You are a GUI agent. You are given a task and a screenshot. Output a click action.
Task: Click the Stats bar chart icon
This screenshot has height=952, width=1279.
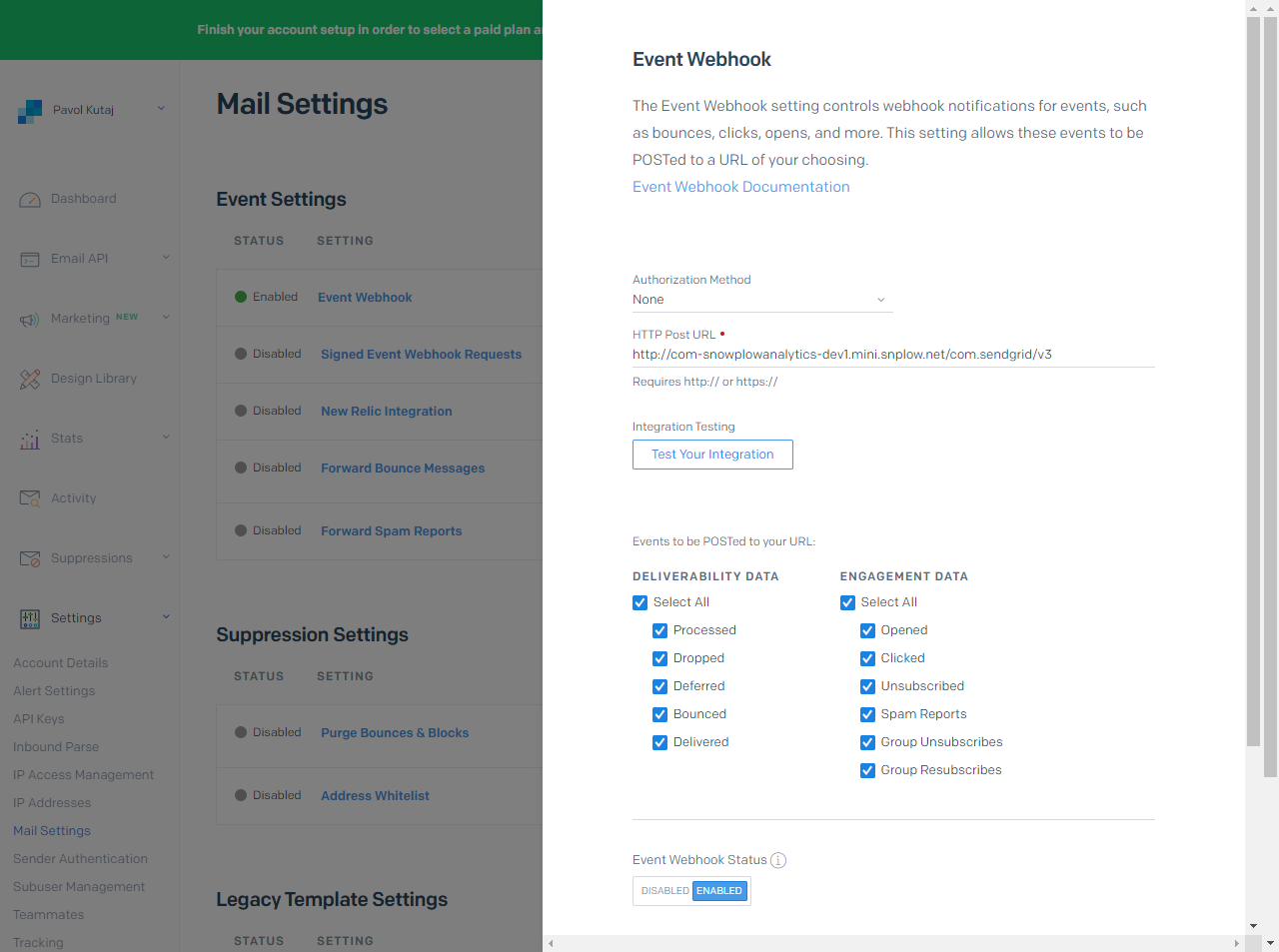30,440
